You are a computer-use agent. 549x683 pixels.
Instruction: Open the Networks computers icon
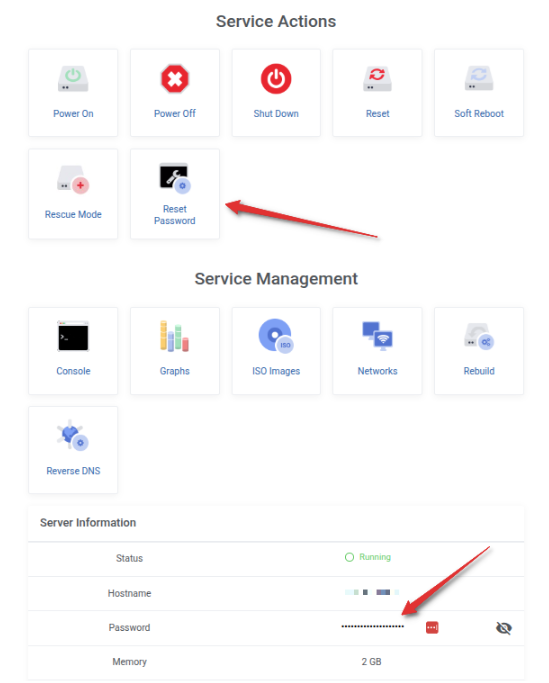tap(377, 336)
